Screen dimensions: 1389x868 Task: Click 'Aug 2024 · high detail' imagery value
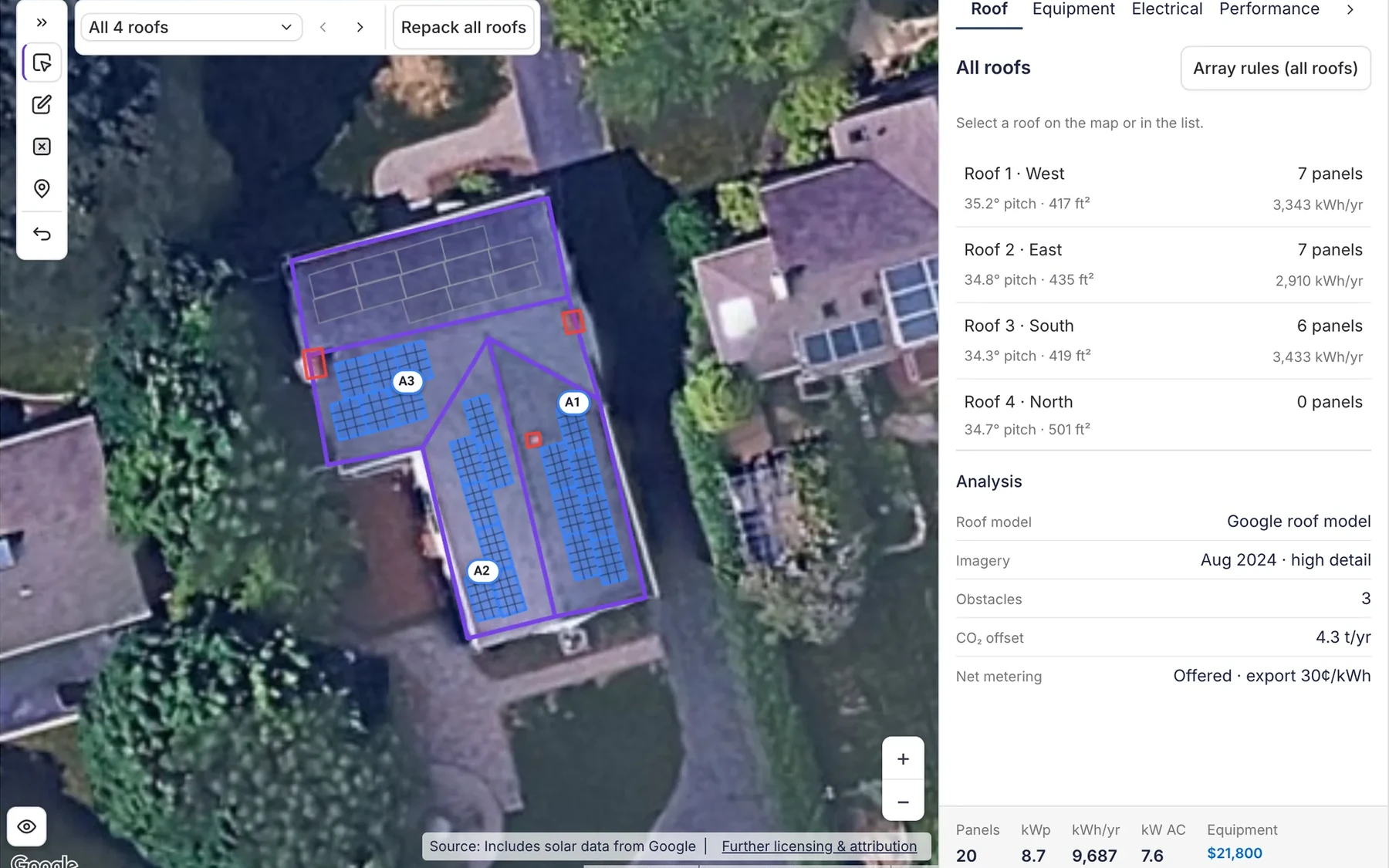tap(1286, 560)
